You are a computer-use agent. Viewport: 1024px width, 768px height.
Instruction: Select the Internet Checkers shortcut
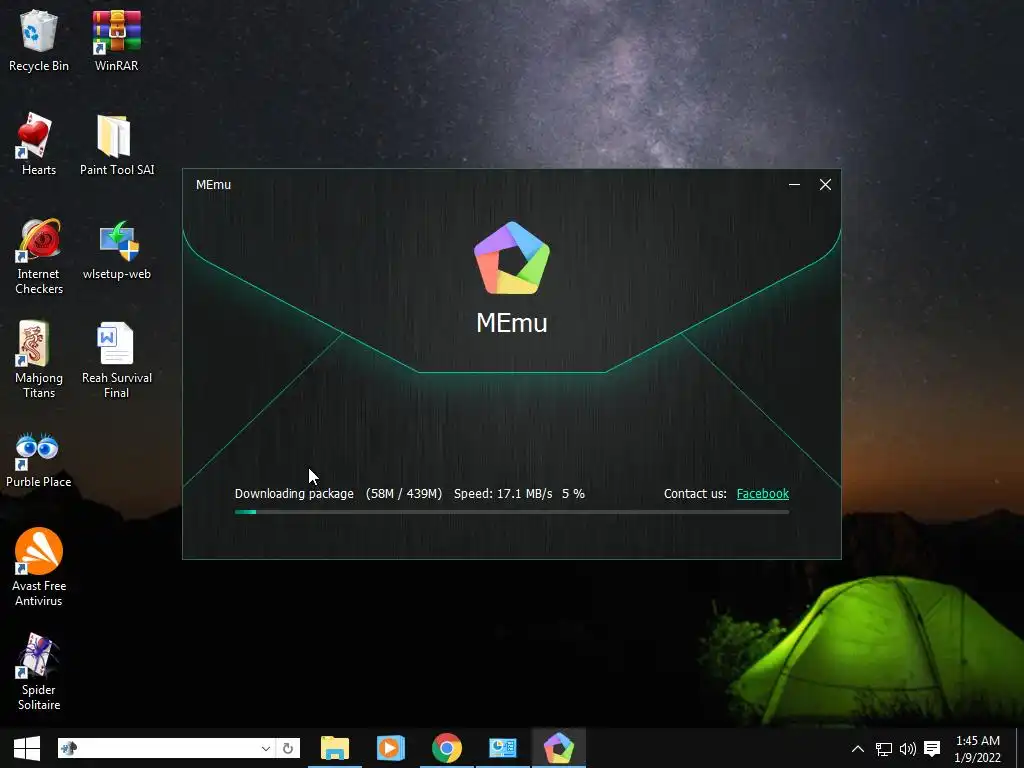[39, 256]
